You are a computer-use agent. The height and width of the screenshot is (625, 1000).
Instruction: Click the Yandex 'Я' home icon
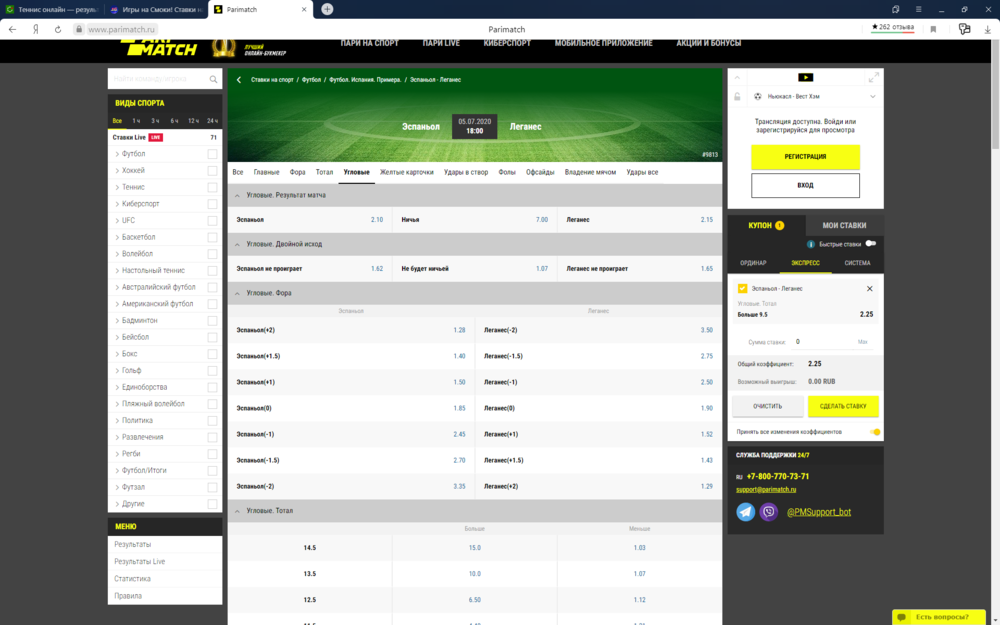(36, 29)
